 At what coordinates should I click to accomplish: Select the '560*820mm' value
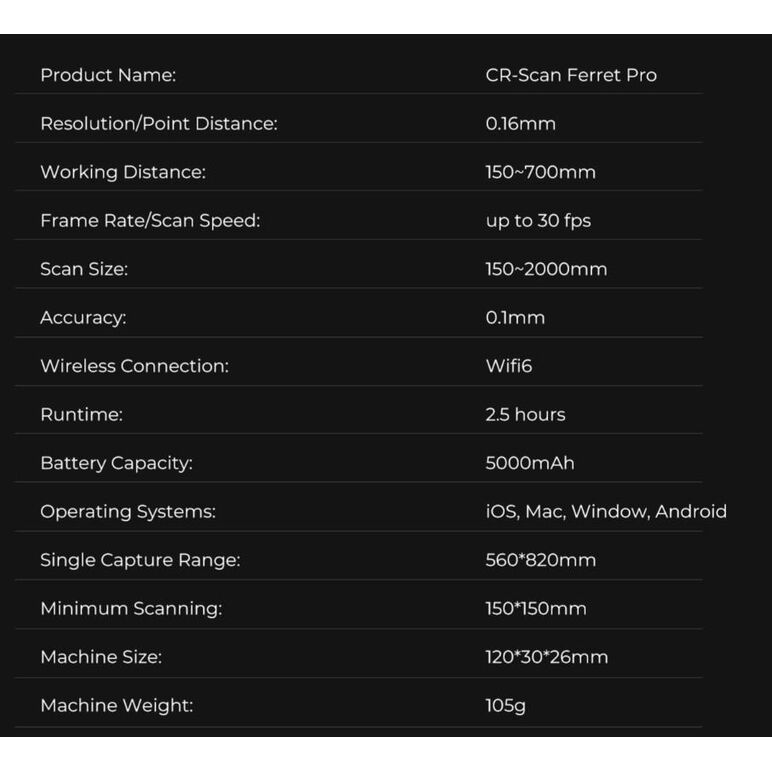pos(541,560)
